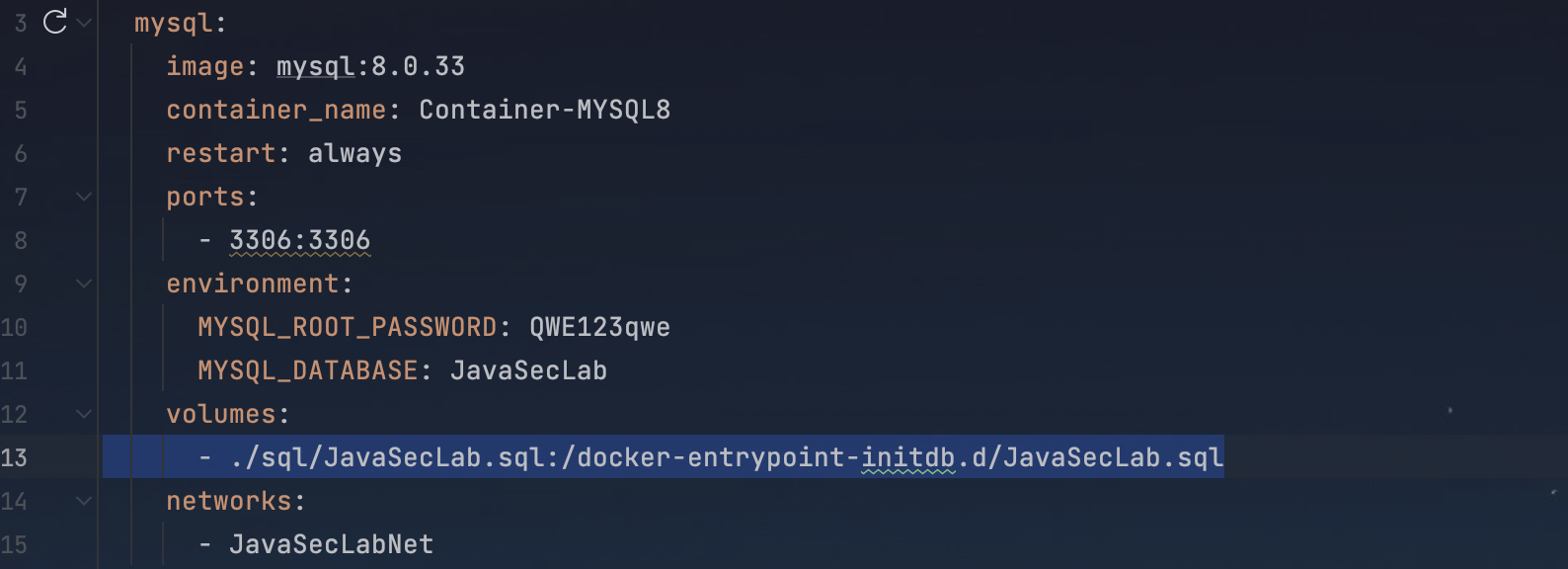
Task: Place cursor on 3306:3306 port mapping
Action: tap(300, 240)
